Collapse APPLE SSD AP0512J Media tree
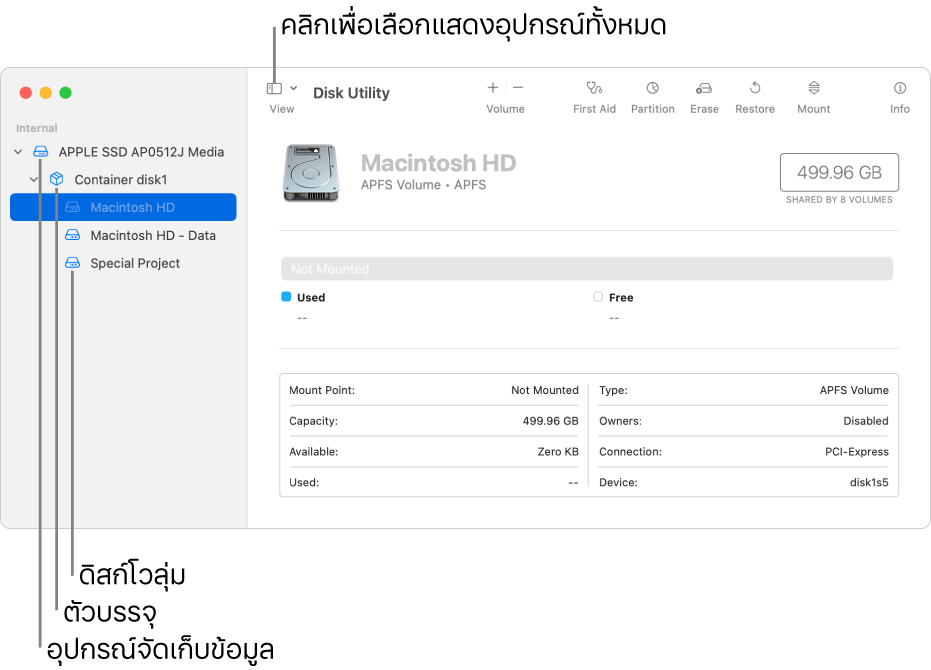This screenshot has height=670, width=931. pos(18,152)
